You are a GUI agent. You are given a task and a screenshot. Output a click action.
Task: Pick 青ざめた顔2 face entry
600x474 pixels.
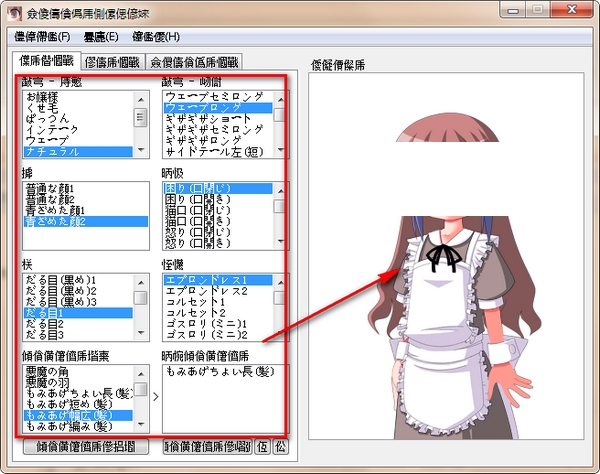tap(86, 221)
